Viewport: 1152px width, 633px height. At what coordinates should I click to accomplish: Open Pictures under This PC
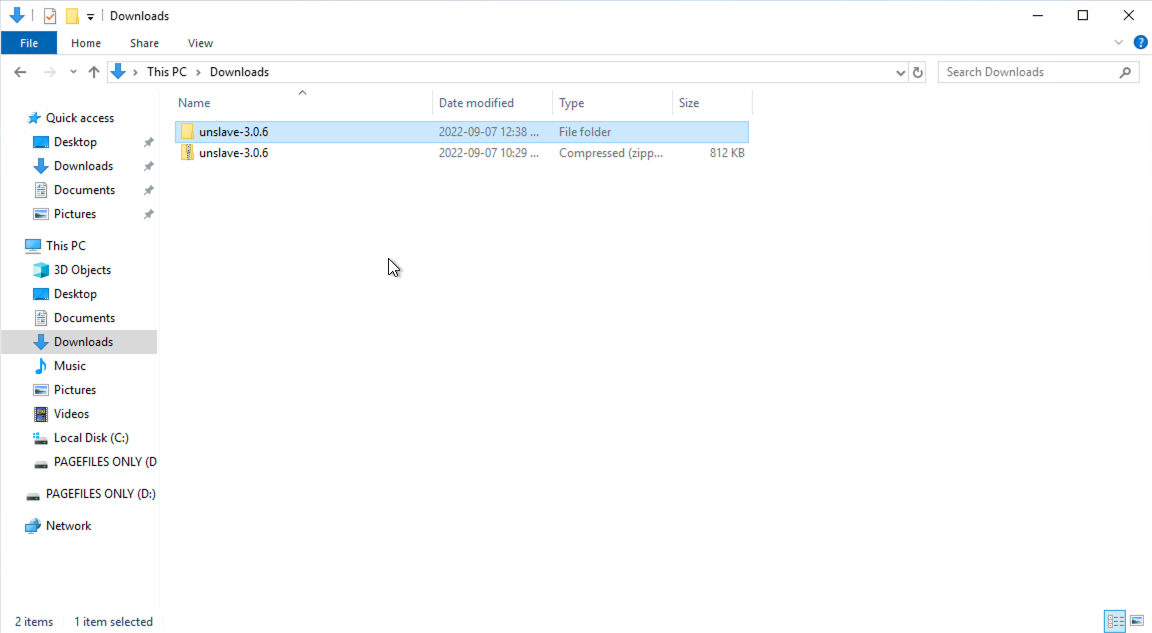(x=74, y=390)
